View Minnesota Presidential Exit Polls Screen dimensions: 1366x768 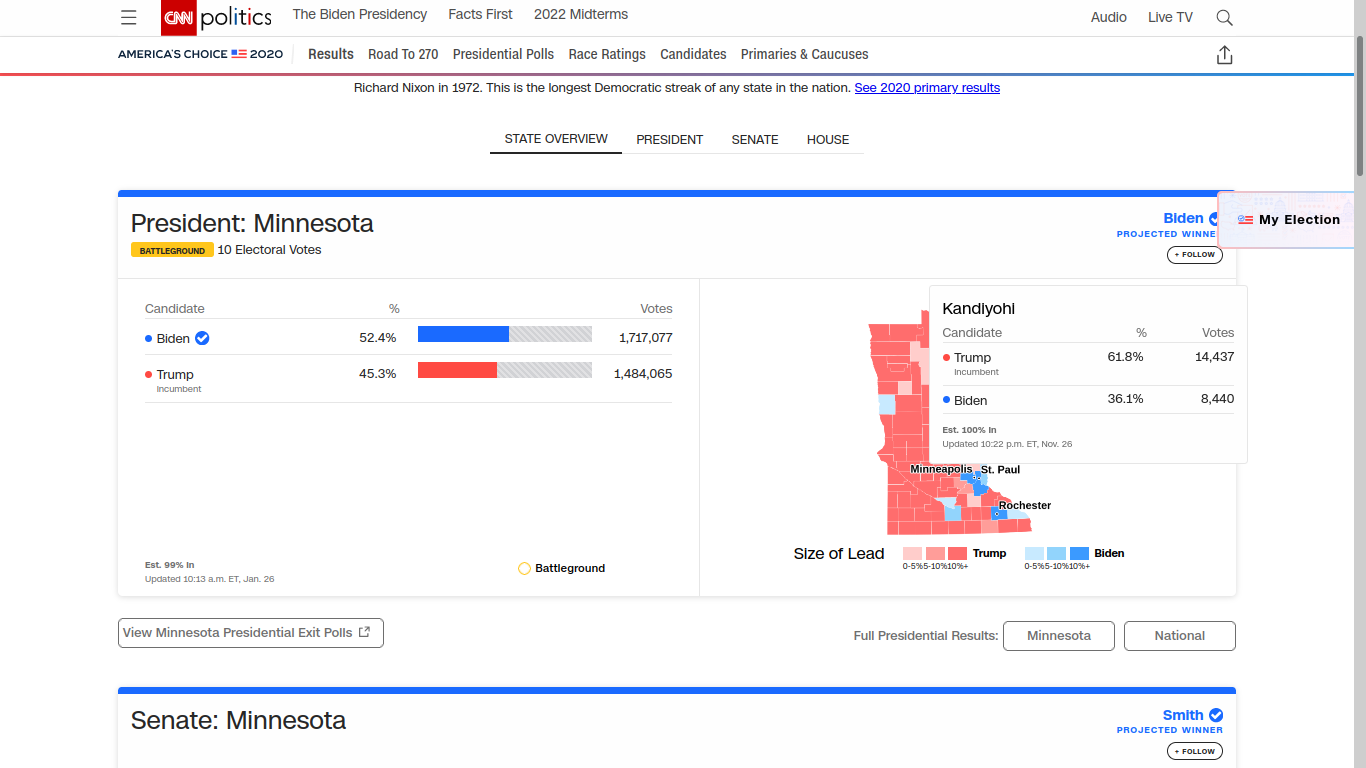pyautogui.click(x=251, y=633)
